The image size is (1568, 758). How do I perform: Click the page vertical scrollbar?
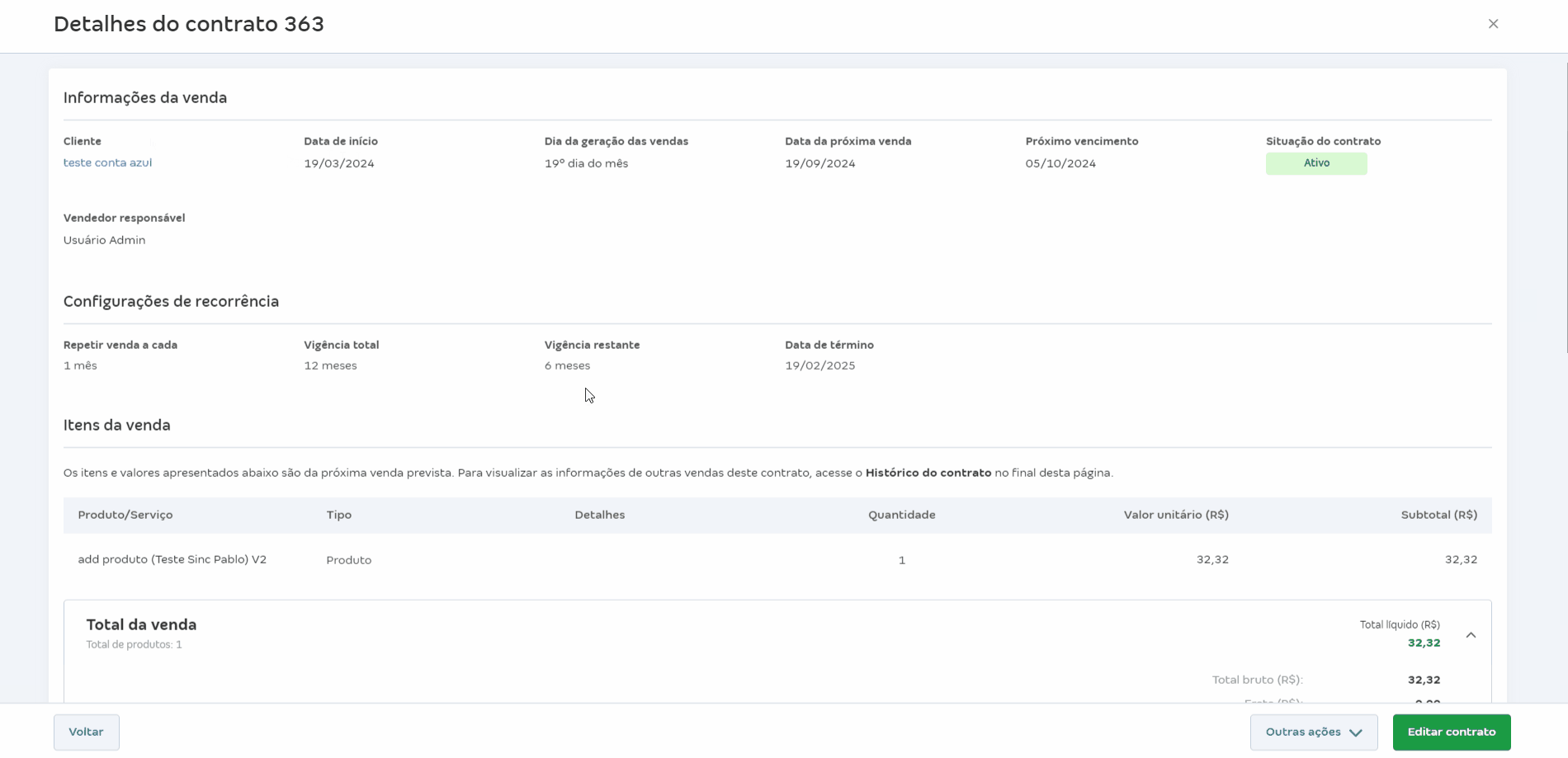[x=1566, y=206]
